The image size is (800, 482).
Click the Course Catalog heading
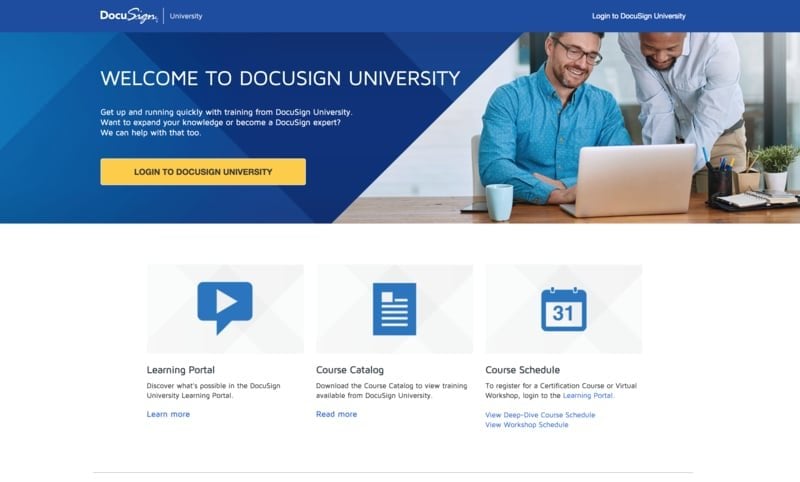click(x=350, y=370)
